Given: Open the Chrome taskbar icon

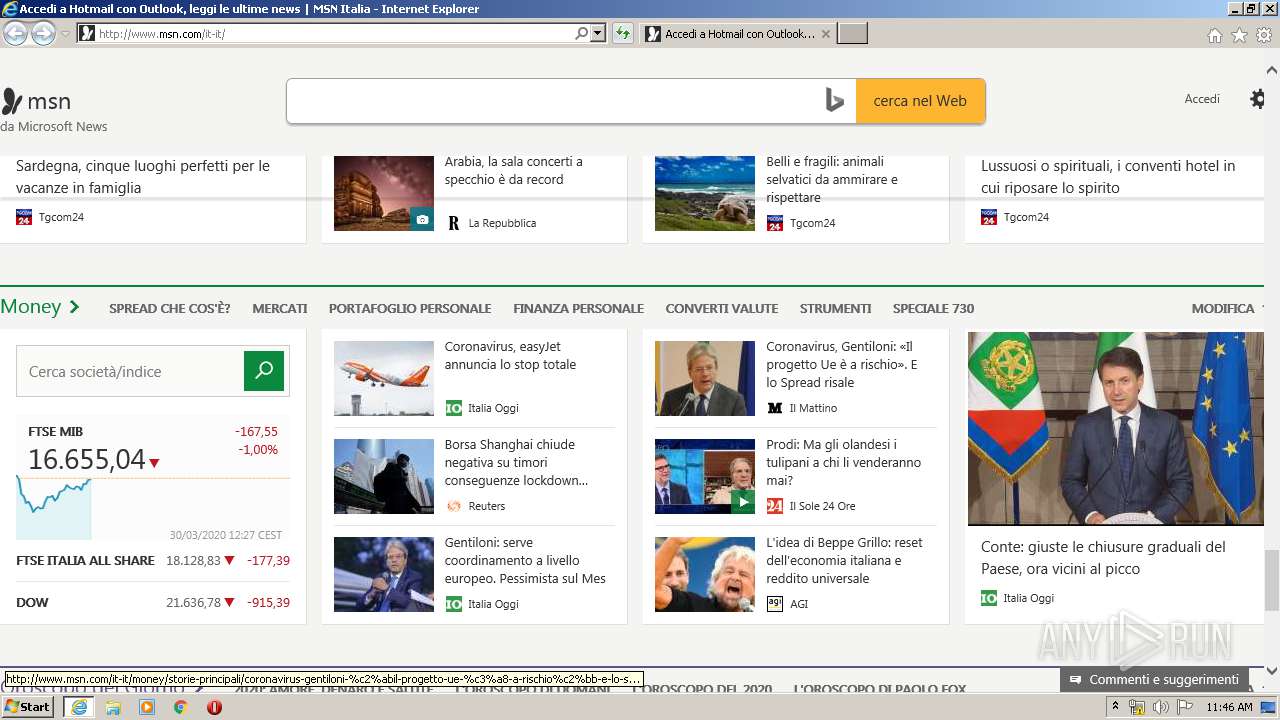Looking at the screenshot, I should [180, 707].
